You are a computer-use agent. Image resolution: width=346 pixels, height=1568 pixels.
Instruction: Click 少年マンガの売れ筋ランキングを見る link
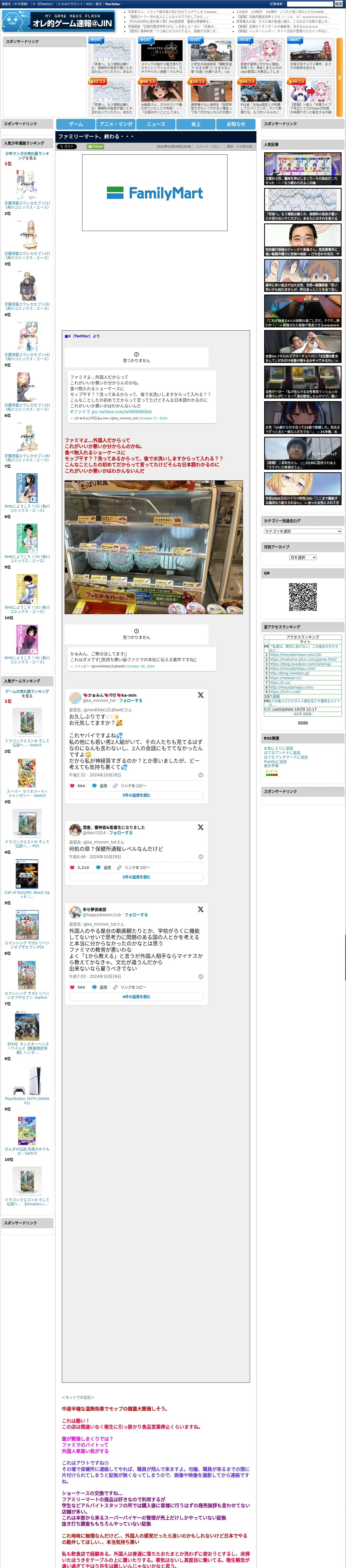[x=27, y=156]
